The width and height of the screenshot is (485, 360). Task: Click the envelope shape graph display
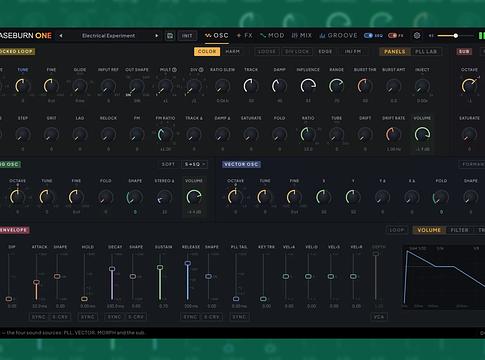tap(444, 277)
